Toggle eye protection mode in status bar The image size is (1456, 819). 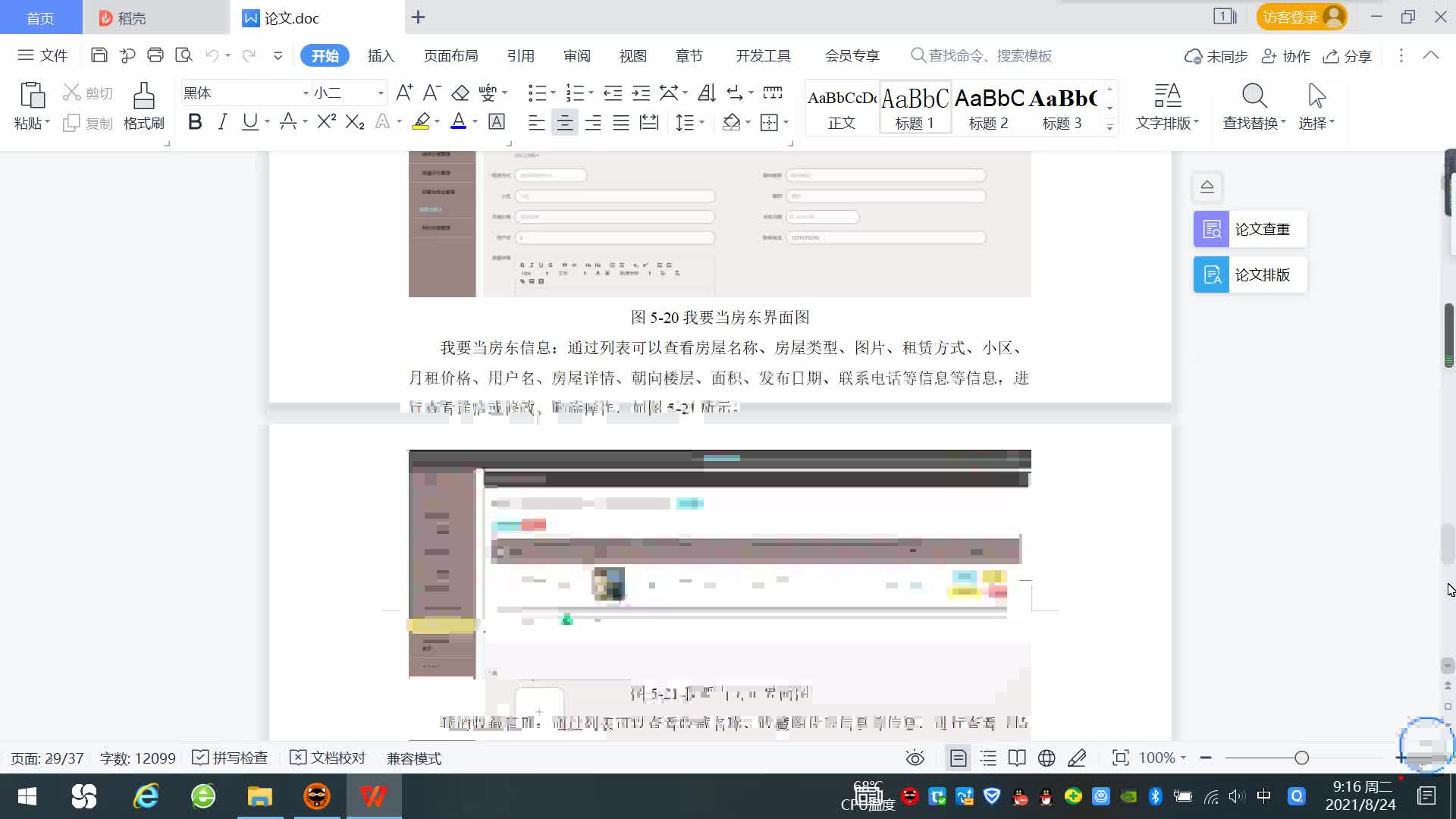915,758
